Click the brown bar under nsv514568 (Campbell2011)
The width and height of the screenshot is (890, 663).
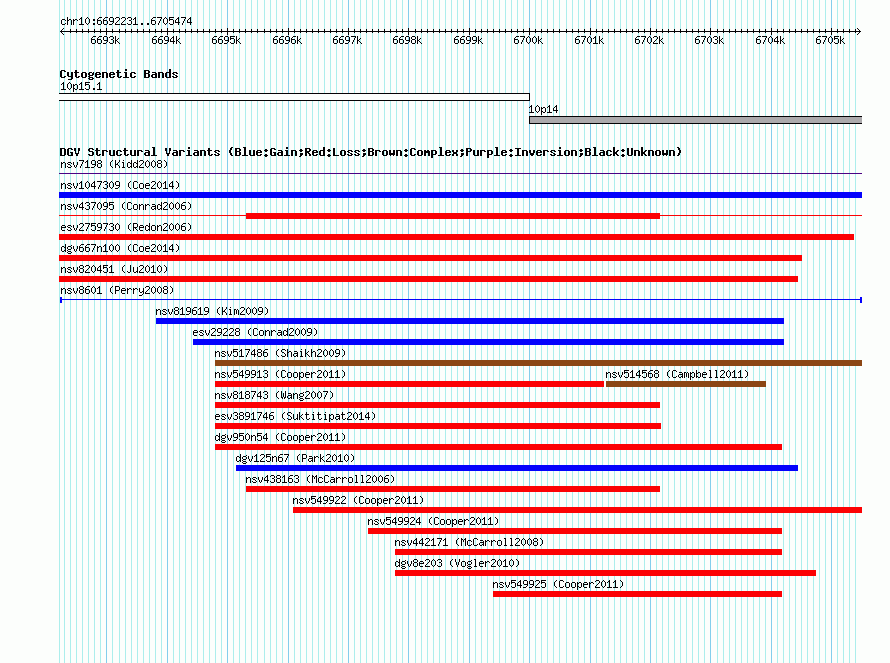[686, 384]
